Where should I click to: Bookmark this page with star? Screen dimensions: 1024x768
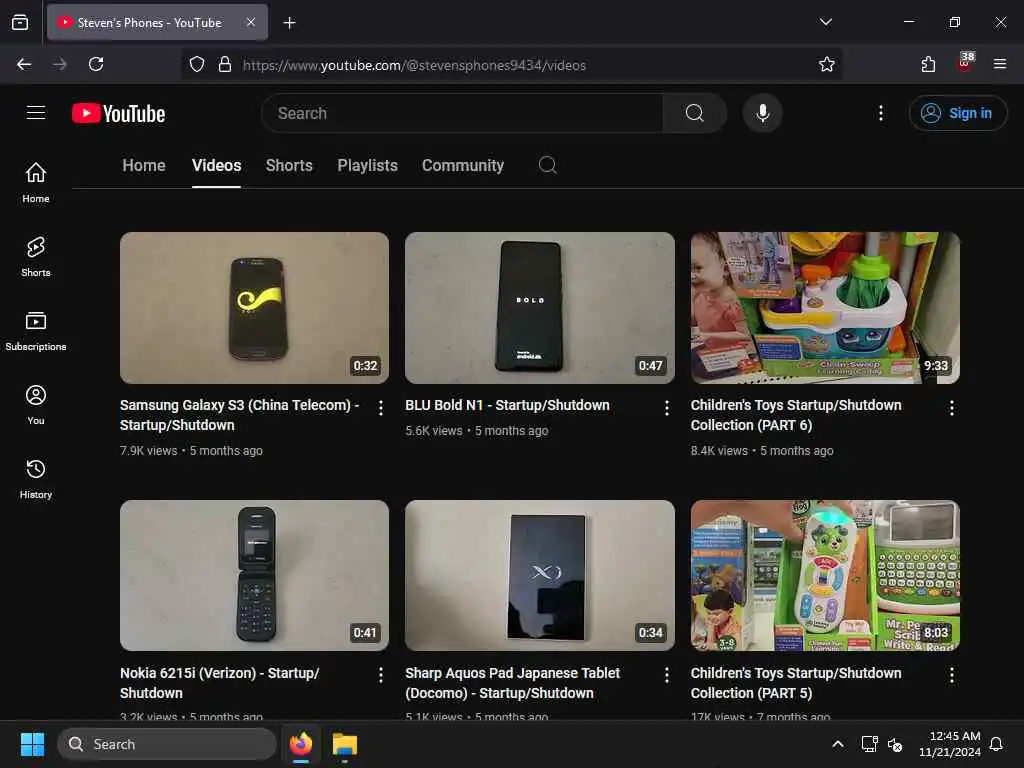click(826, 64)
